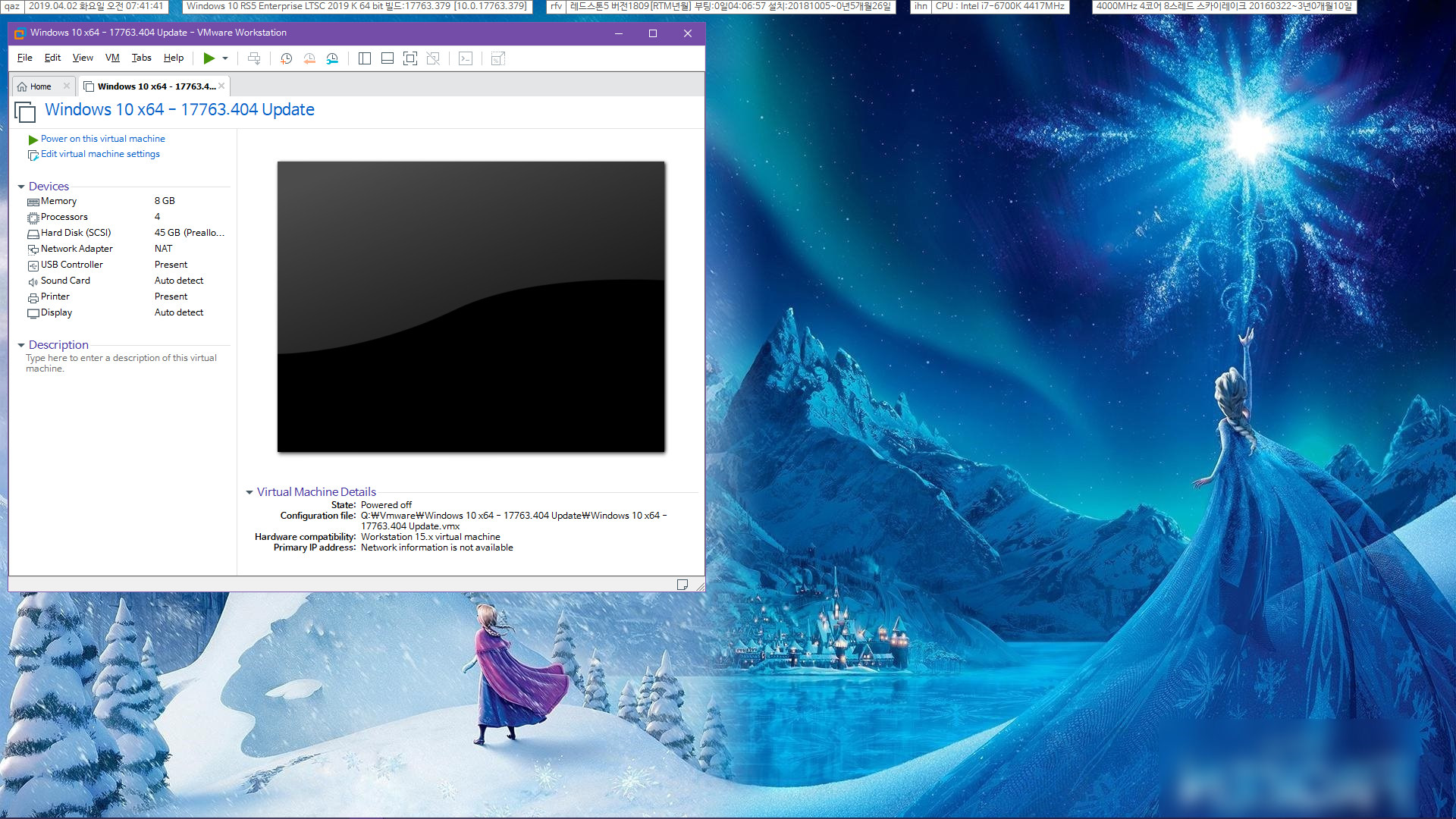Expand the Virtual Machine Details section
This screenshot has width=1456, height=819.
pos(249,491)
